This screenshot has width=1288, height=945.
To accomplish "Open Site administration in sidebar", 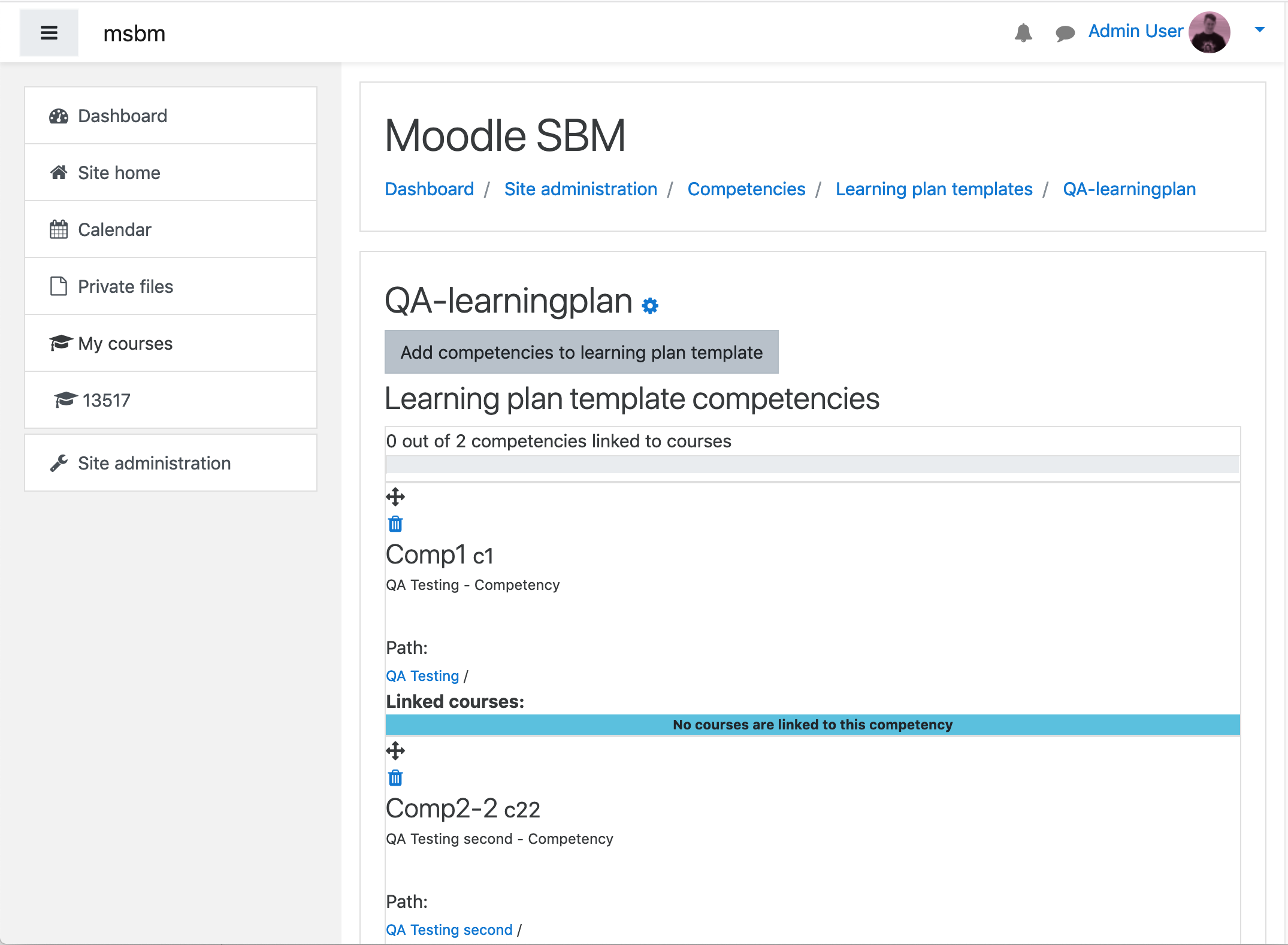I will coord(171,463).
